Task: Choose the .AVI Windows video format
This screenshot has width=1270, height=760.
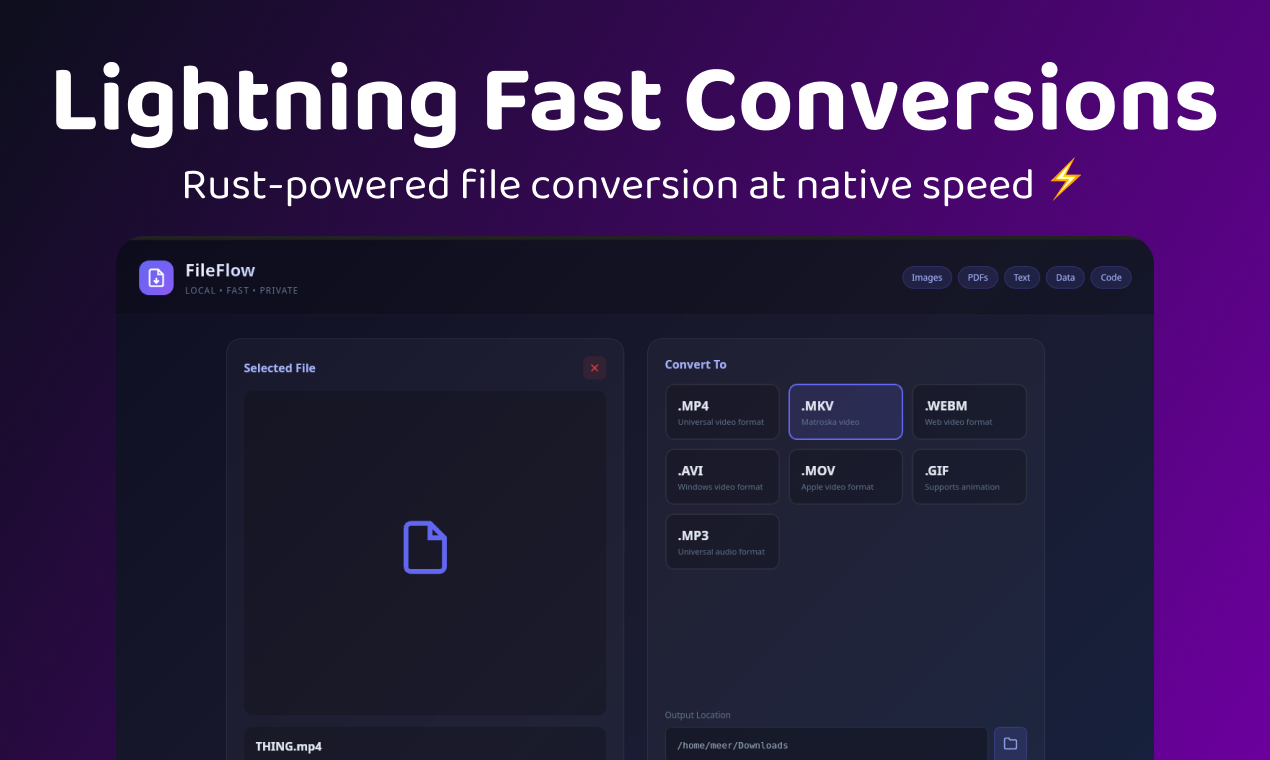Action: (x=722, y=476)
